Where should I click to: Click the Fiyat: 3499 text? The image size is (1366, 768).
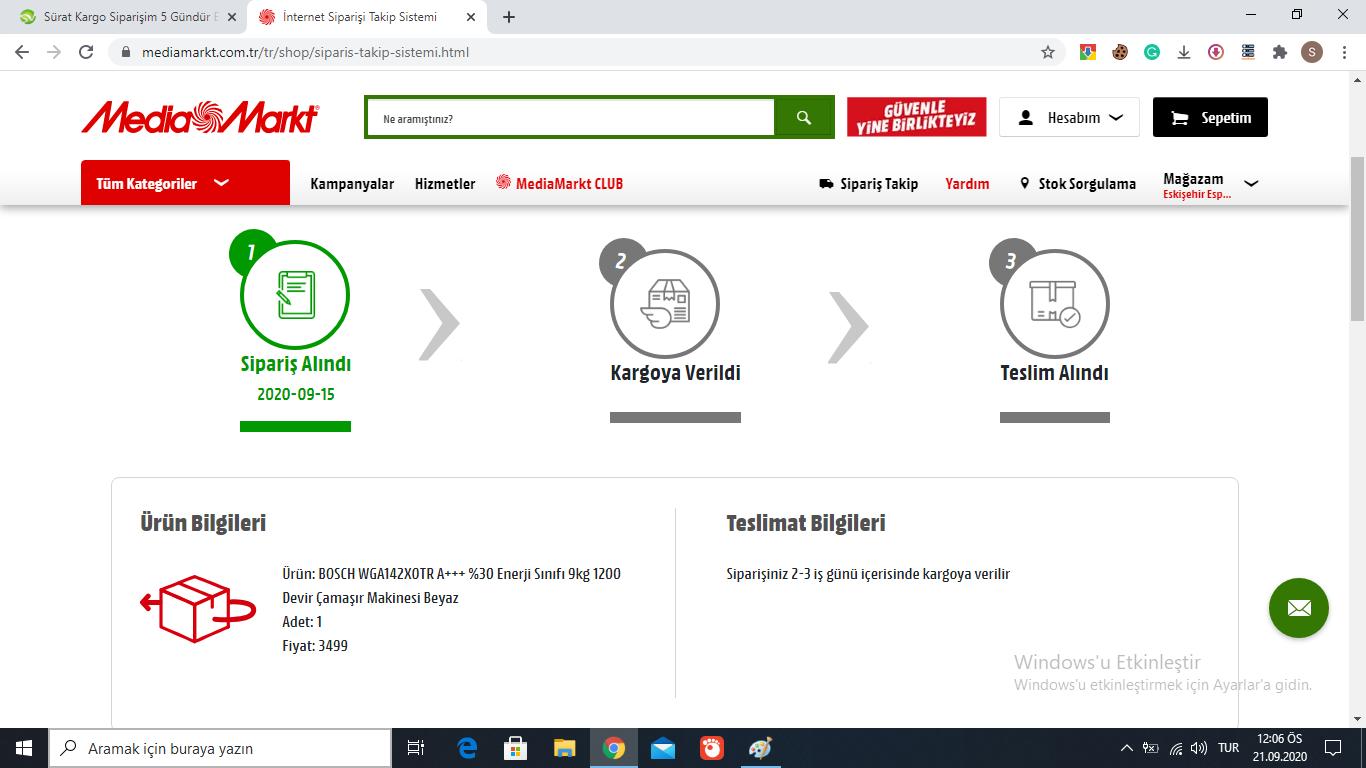[315, 646]
